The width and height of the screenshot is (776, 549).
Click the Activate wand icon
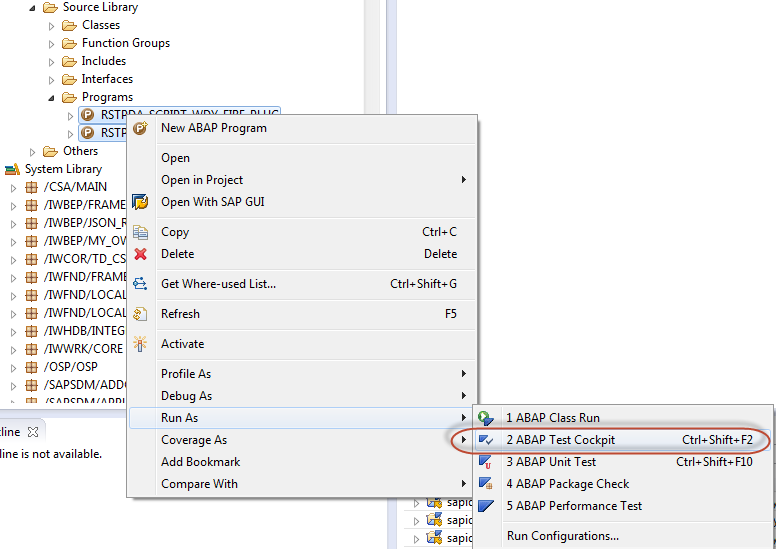click(141, 344)
